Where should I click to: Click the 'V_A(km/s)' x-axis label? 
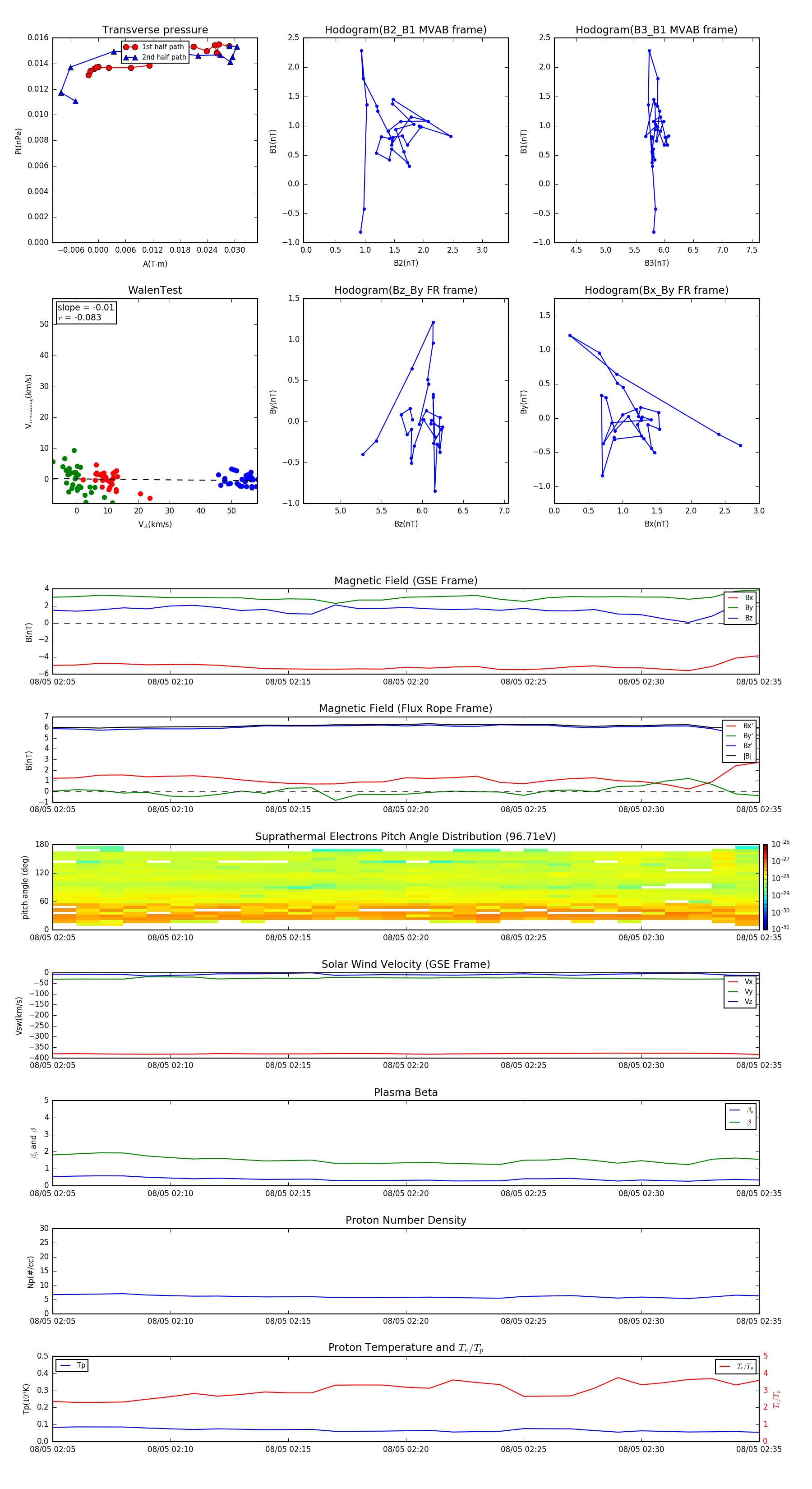155,524
